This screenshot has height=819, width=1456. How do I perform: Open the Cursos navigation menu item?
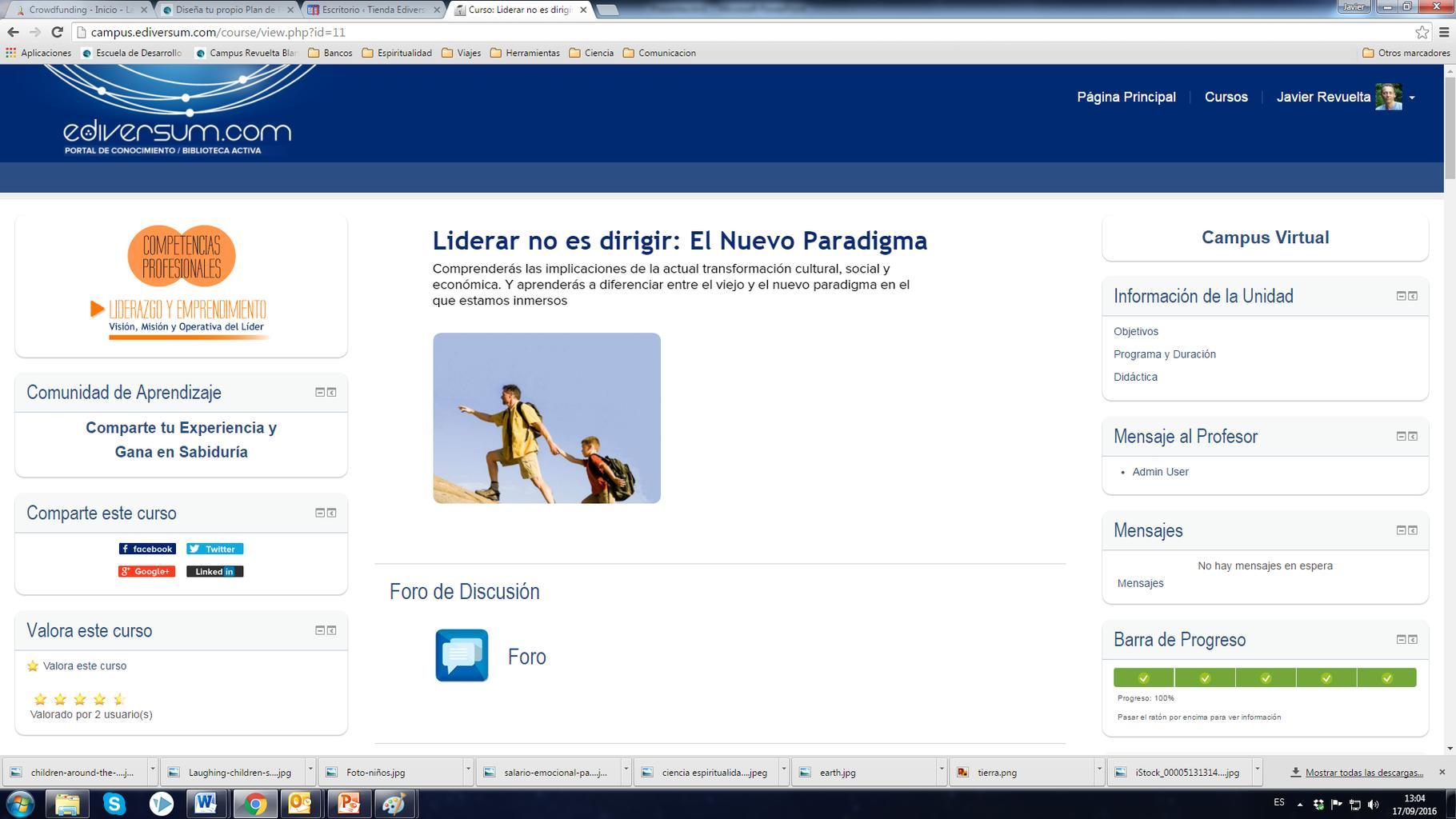coord(1226,97)
